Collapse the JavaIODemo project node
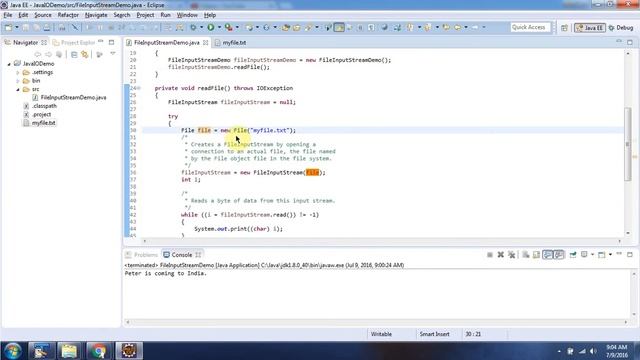 click(9, 64)
